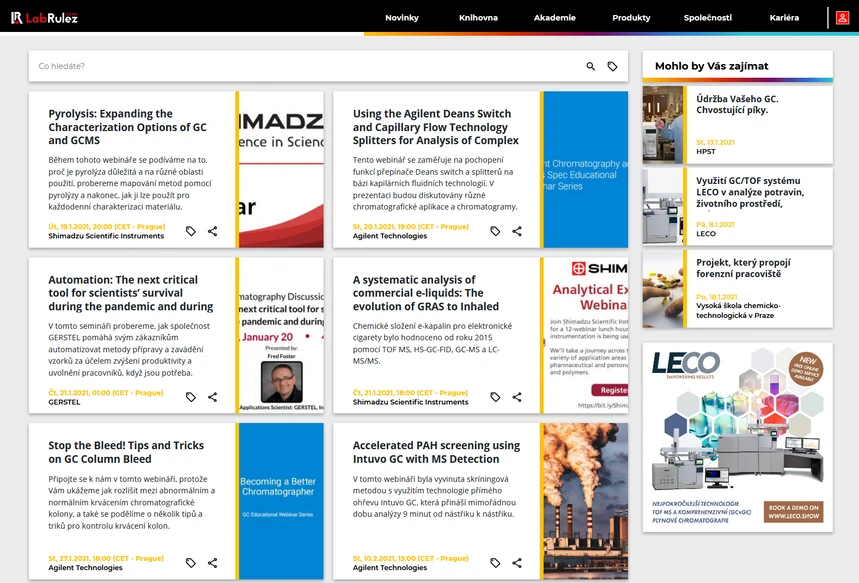Image resolution: width=859 pixels, height=583 pixels.
Task: Open the Kariéra menu
Action: pyautogui.click(x=784, y=18)
